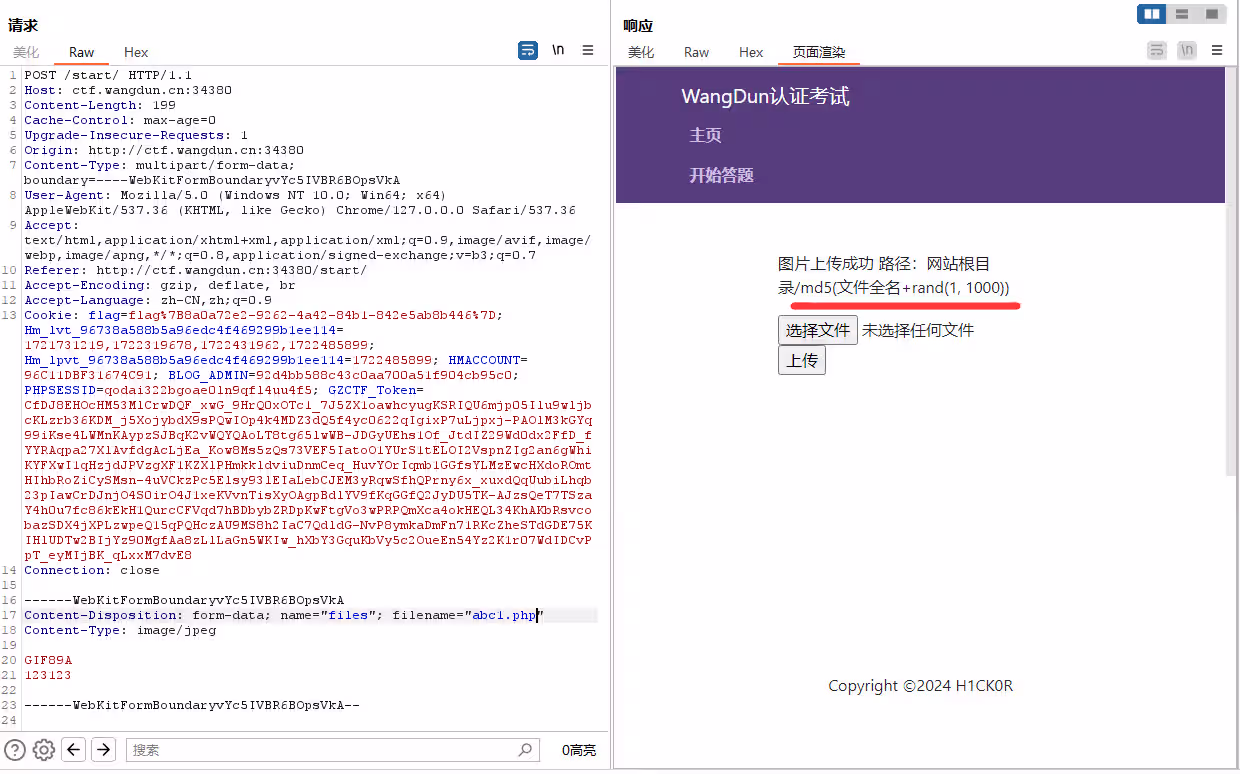Toggle word wrap in request panel
The height and width of the screenshot is (774, 1240).
tap(528, 50)
